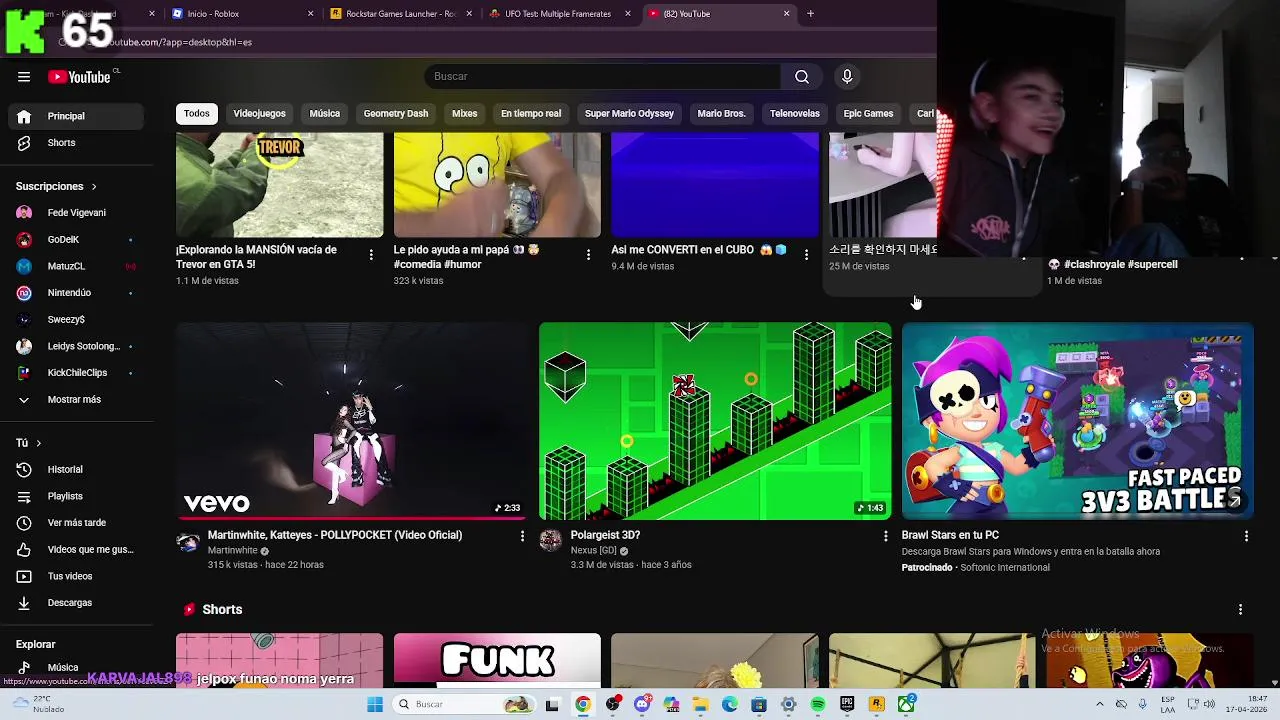The width and height of the screenshot is (1280, 720).
Task: Select the En tiempo real chip
Action: [531, 114]
